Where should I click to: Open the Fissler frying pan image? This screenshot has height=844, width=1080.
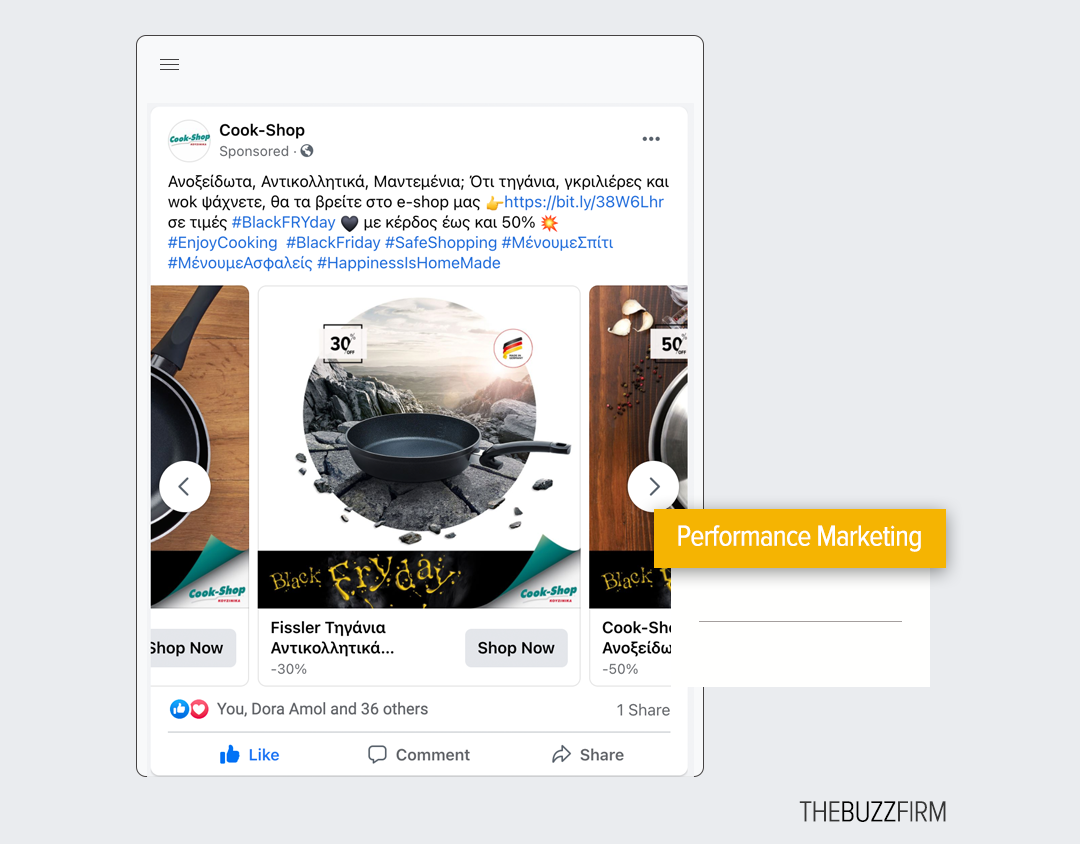click(419, 418)
